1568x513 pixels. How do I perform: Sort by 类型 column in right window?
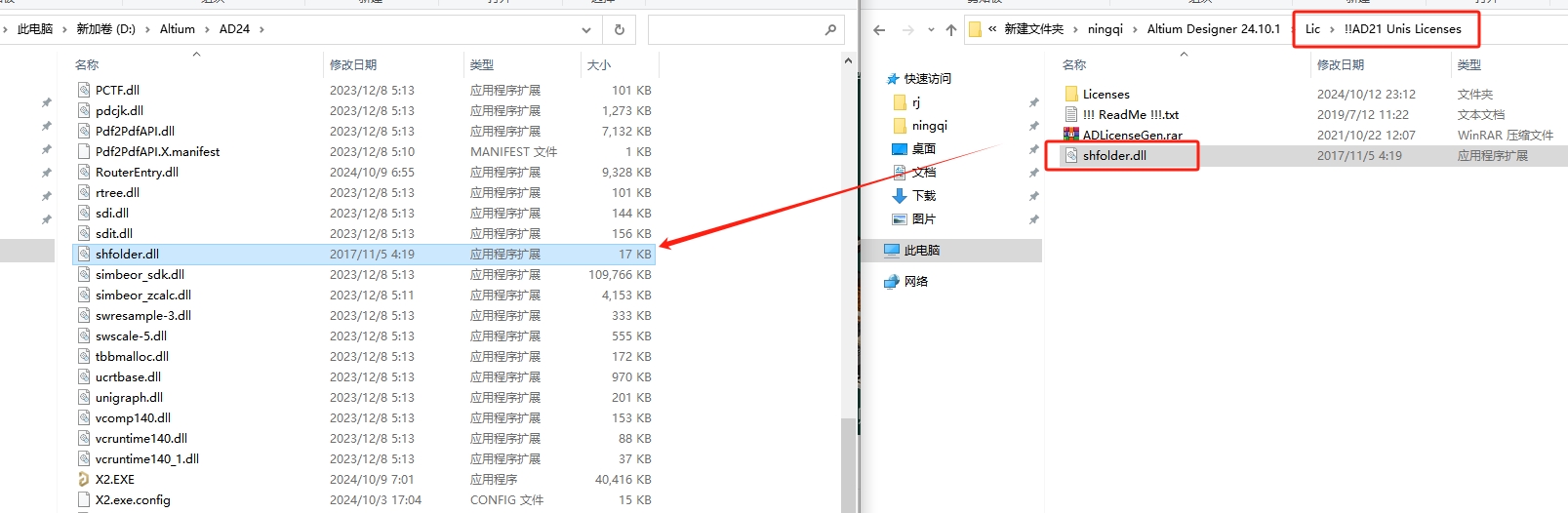tap(1468, 64)
